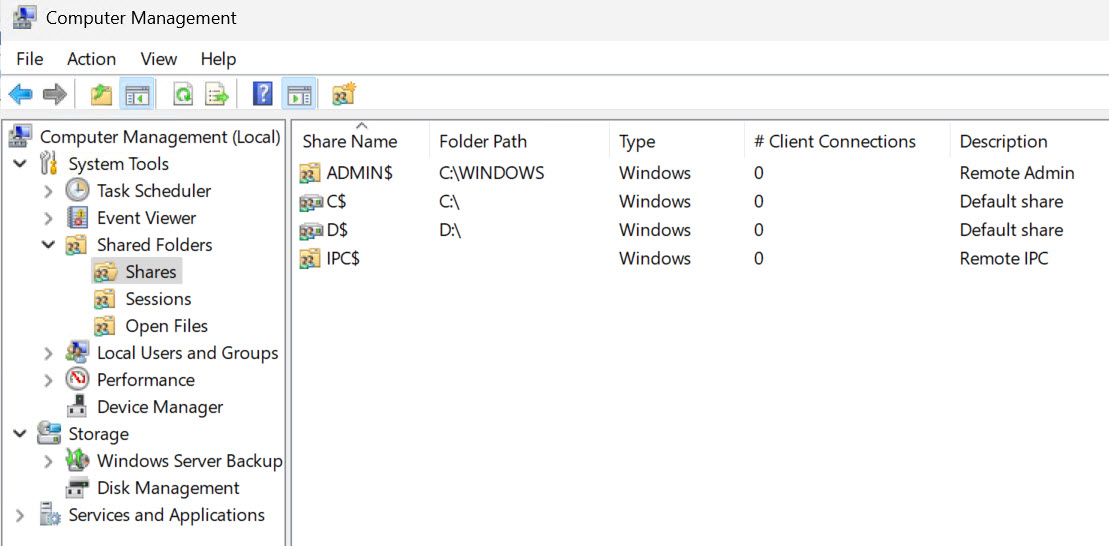Open the View menu
The width and height of the screenshot is (1109, 546).
coord(158,59)
